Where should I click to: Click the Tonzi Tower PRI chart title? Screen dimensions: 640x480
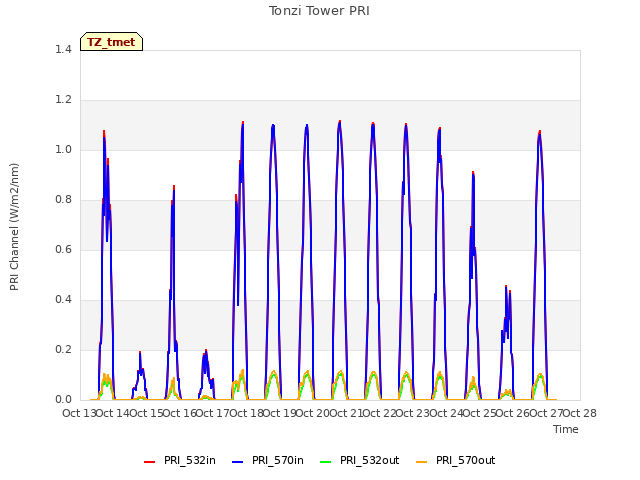coord(319,11)
